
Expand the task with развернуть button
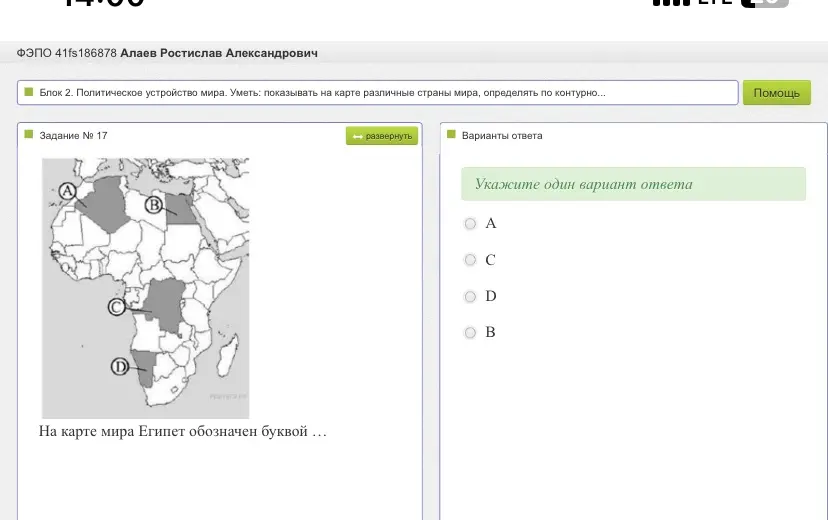pos(382,136)
